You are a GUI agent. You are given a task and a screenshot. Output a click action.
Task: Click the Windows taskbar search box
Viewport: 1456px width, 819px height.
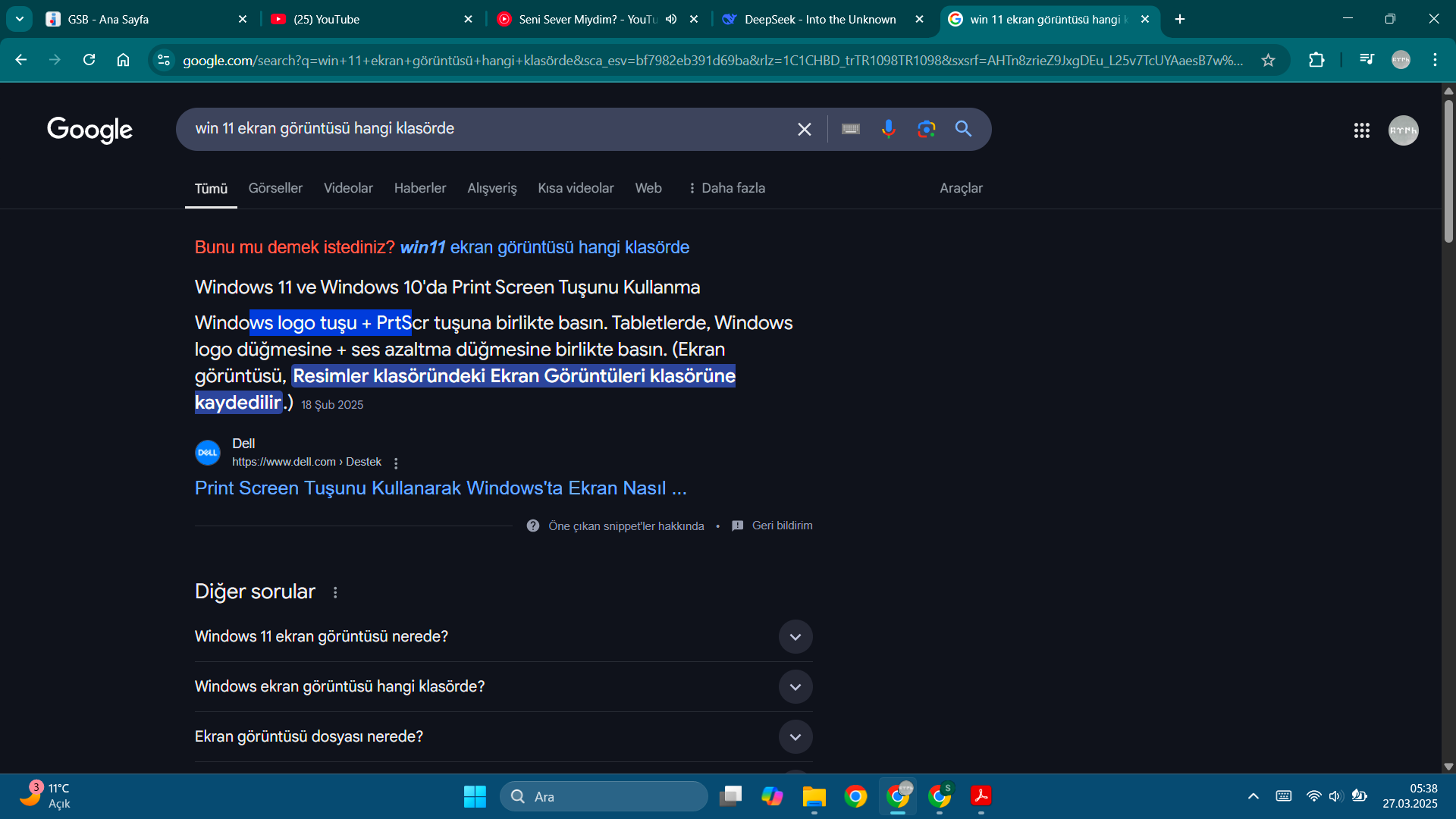pos(604,796)
